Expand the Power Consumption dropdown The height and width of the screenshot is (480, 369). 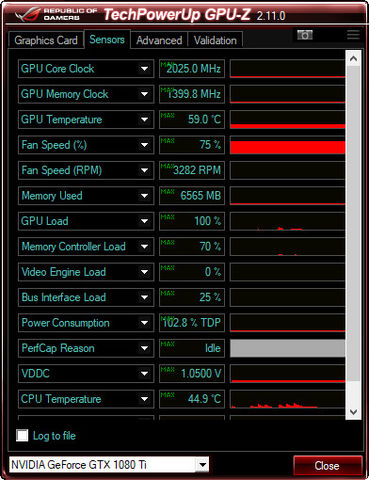click(144, 323)
